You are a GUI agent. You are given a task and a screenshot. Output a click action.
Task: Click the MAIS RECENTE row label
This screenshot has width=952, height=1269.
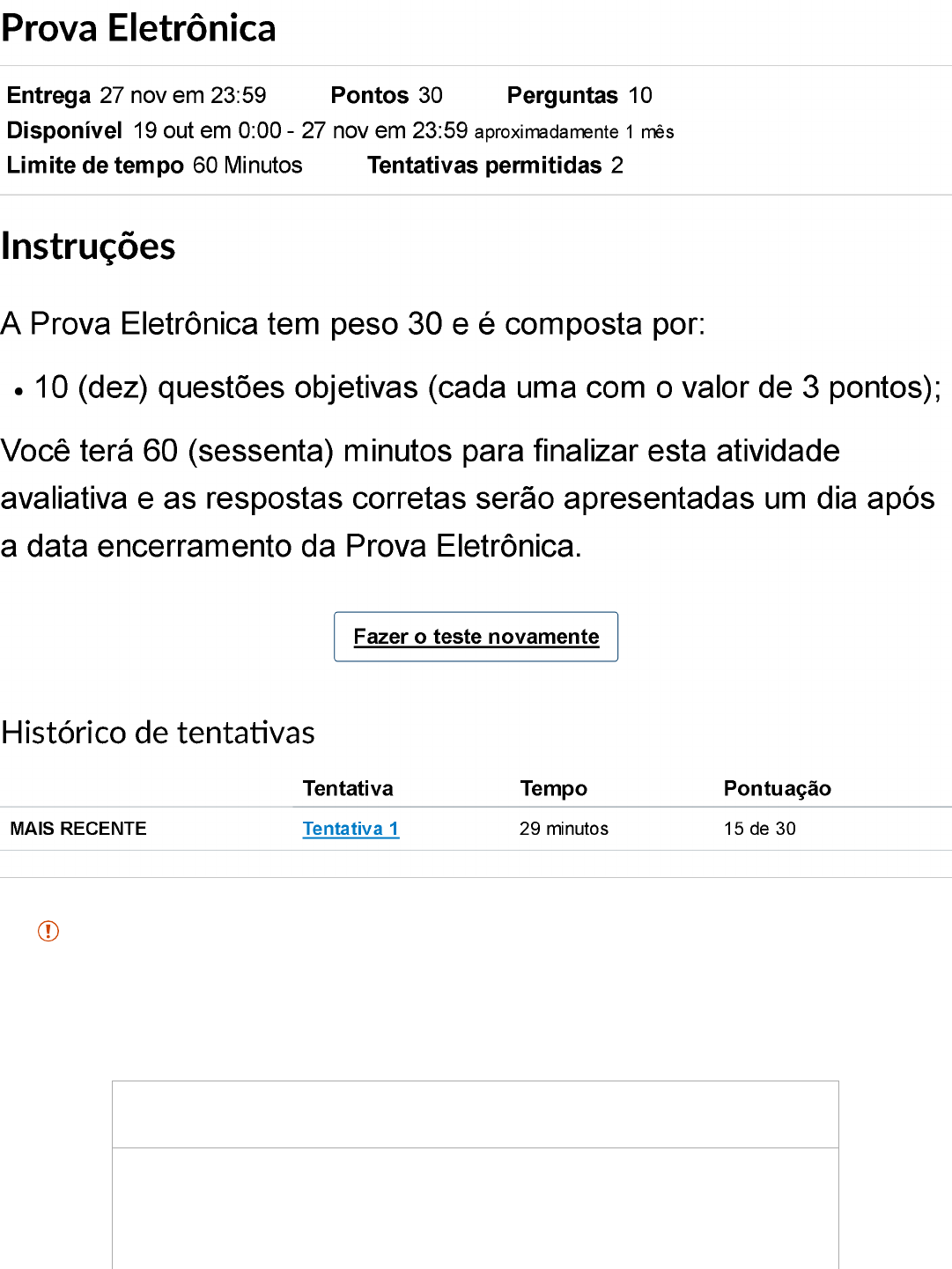[78, 829]
